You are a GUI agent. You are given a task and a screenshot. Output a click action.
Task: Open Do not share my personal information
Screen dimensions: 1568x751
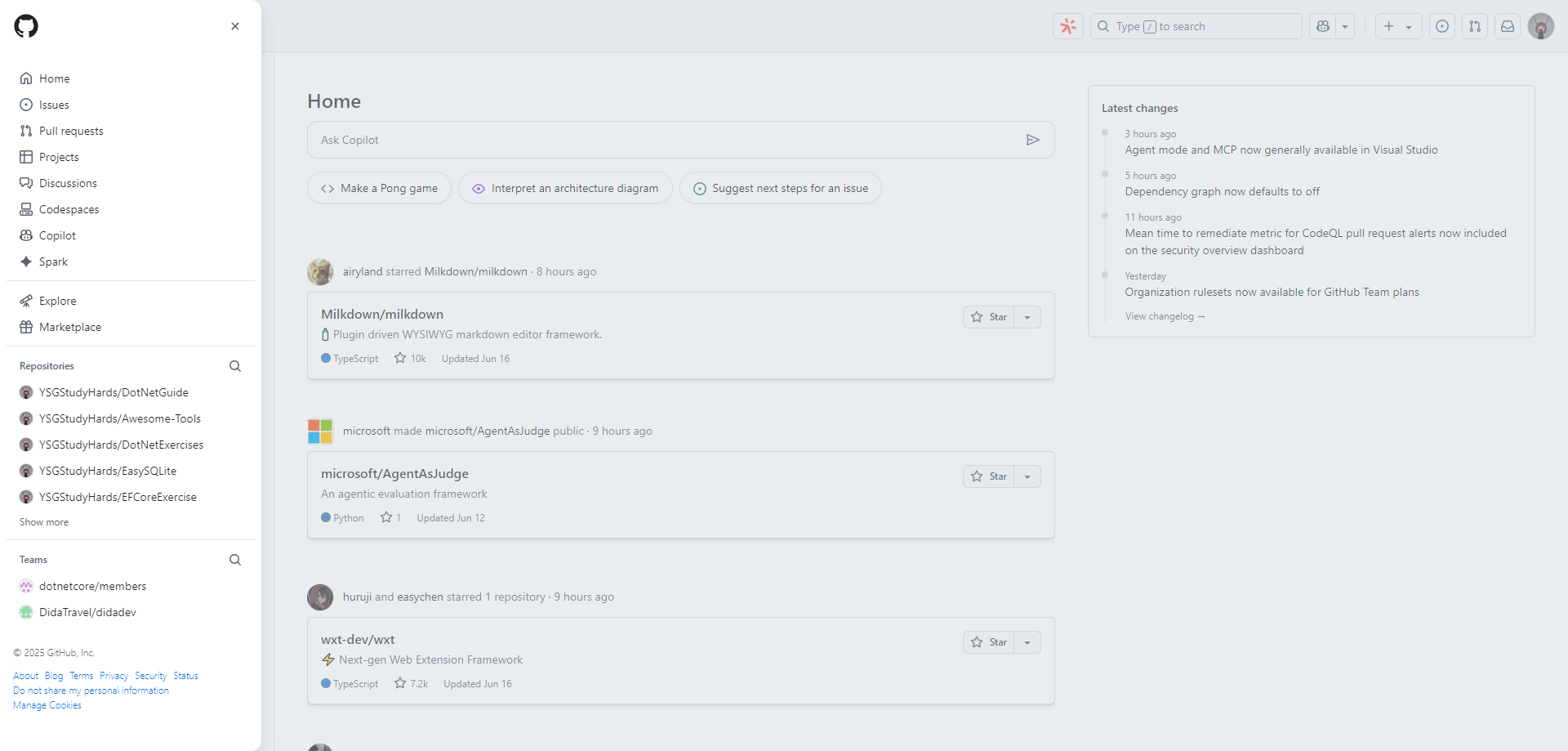[91, 691]
